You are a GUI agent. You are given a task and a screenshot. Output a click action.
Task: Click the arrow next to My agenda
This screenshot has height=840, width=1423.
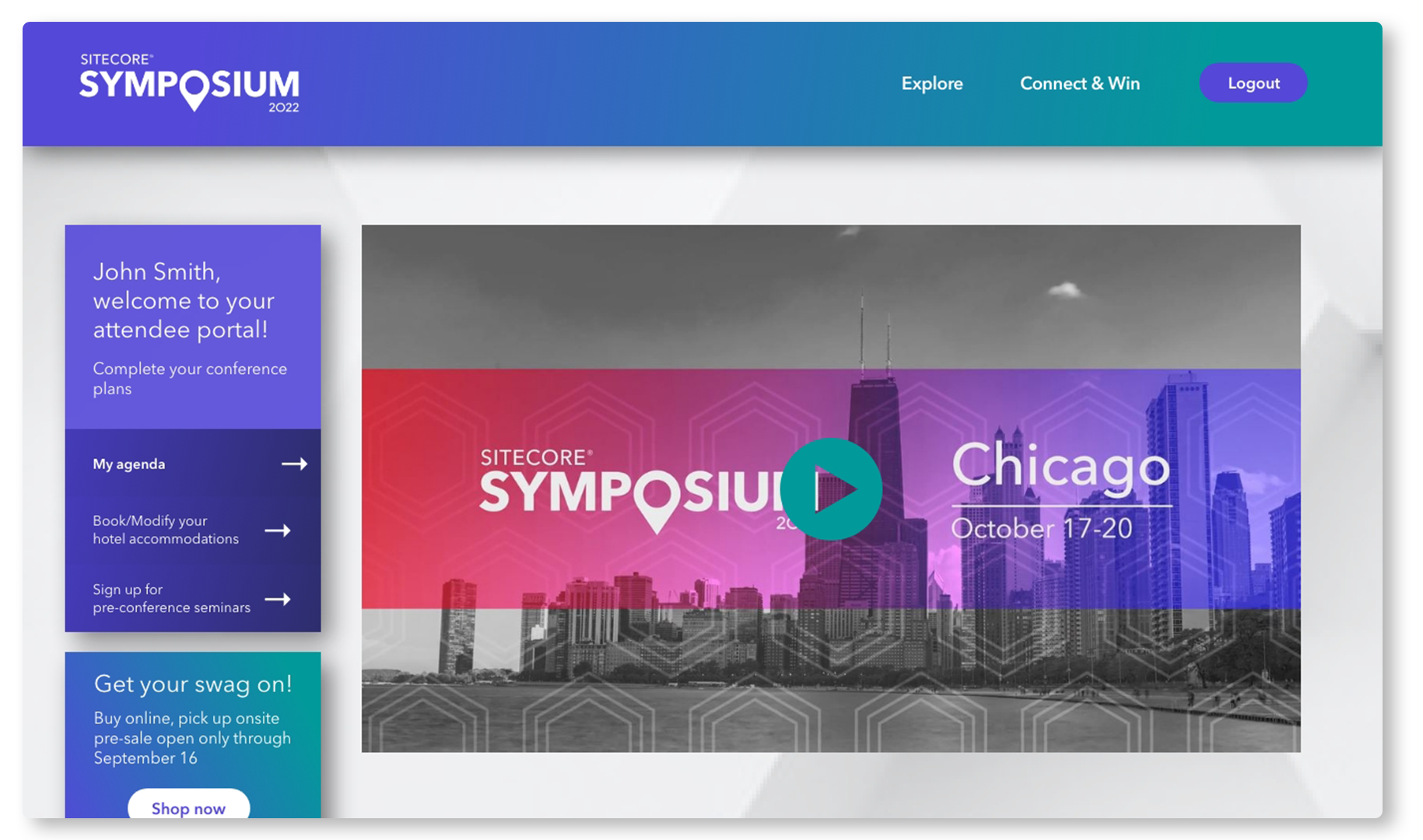click(x=294, y=464)
